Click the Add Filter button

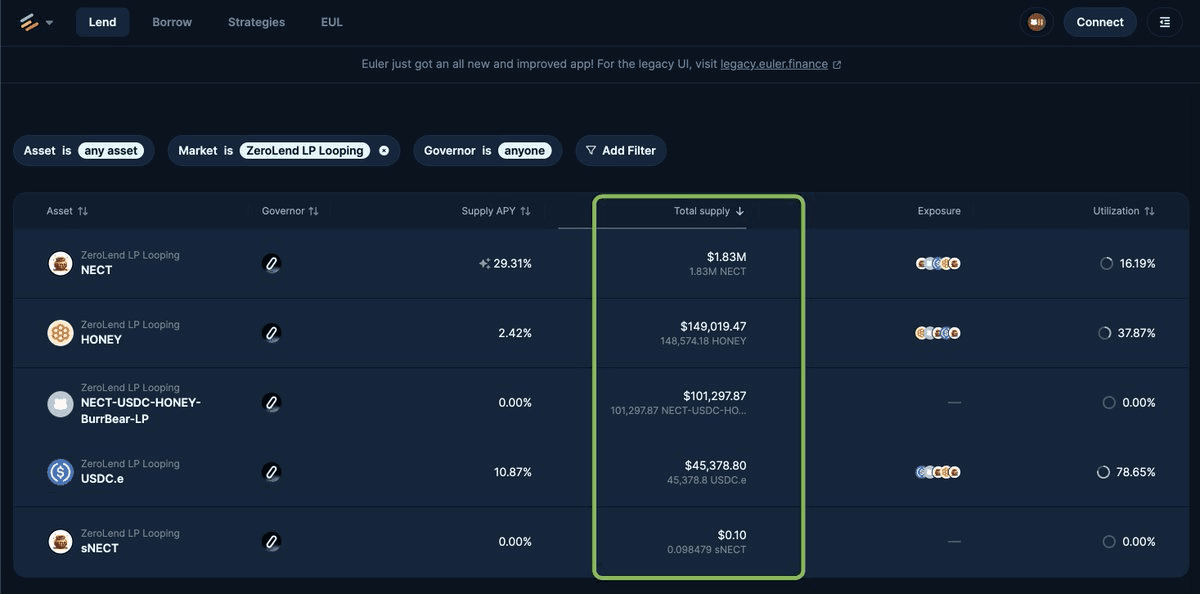click(x=621, y=151)
